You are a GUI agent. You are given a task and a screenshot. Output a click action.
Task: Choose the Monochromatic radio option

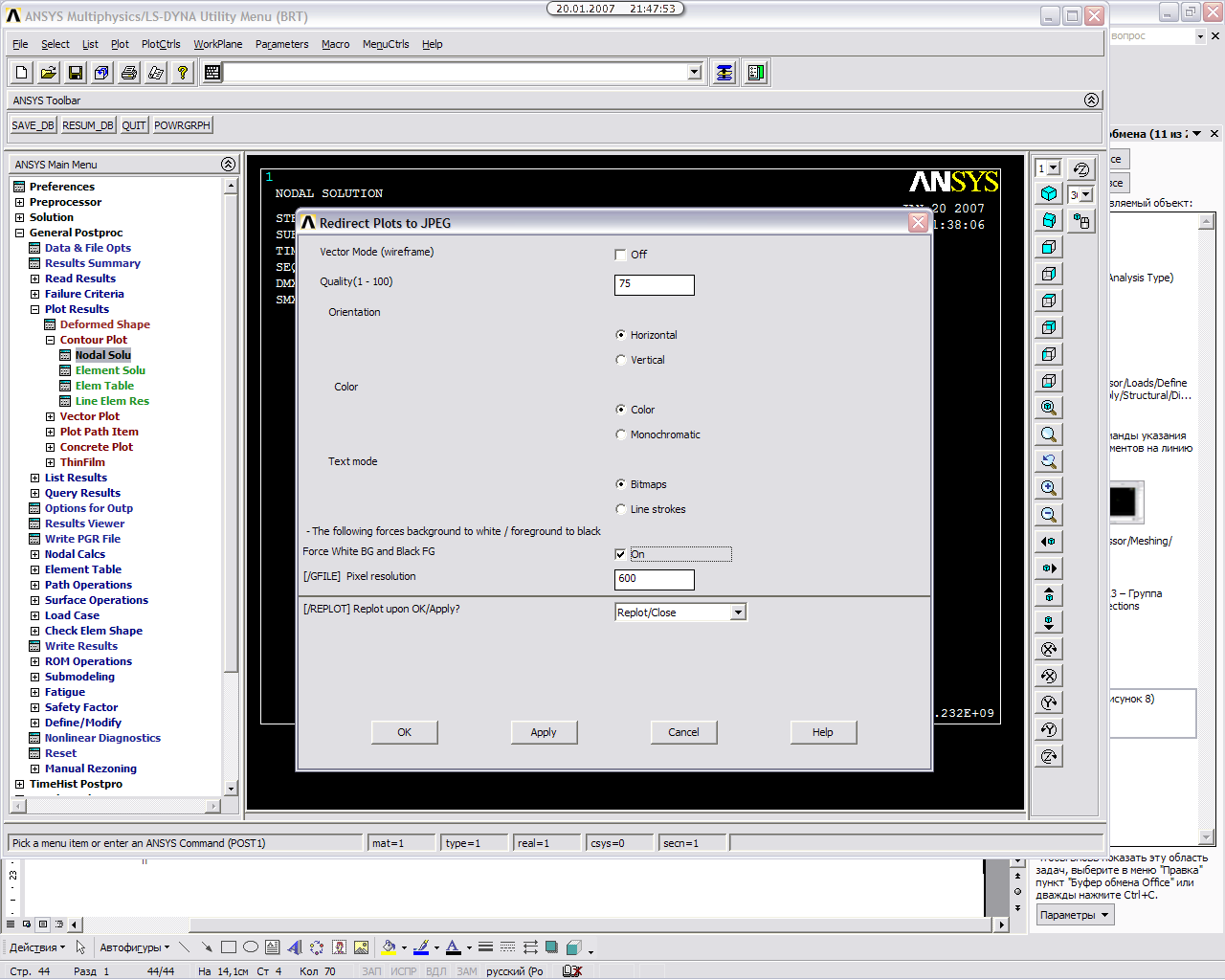[x=620, y=434]
